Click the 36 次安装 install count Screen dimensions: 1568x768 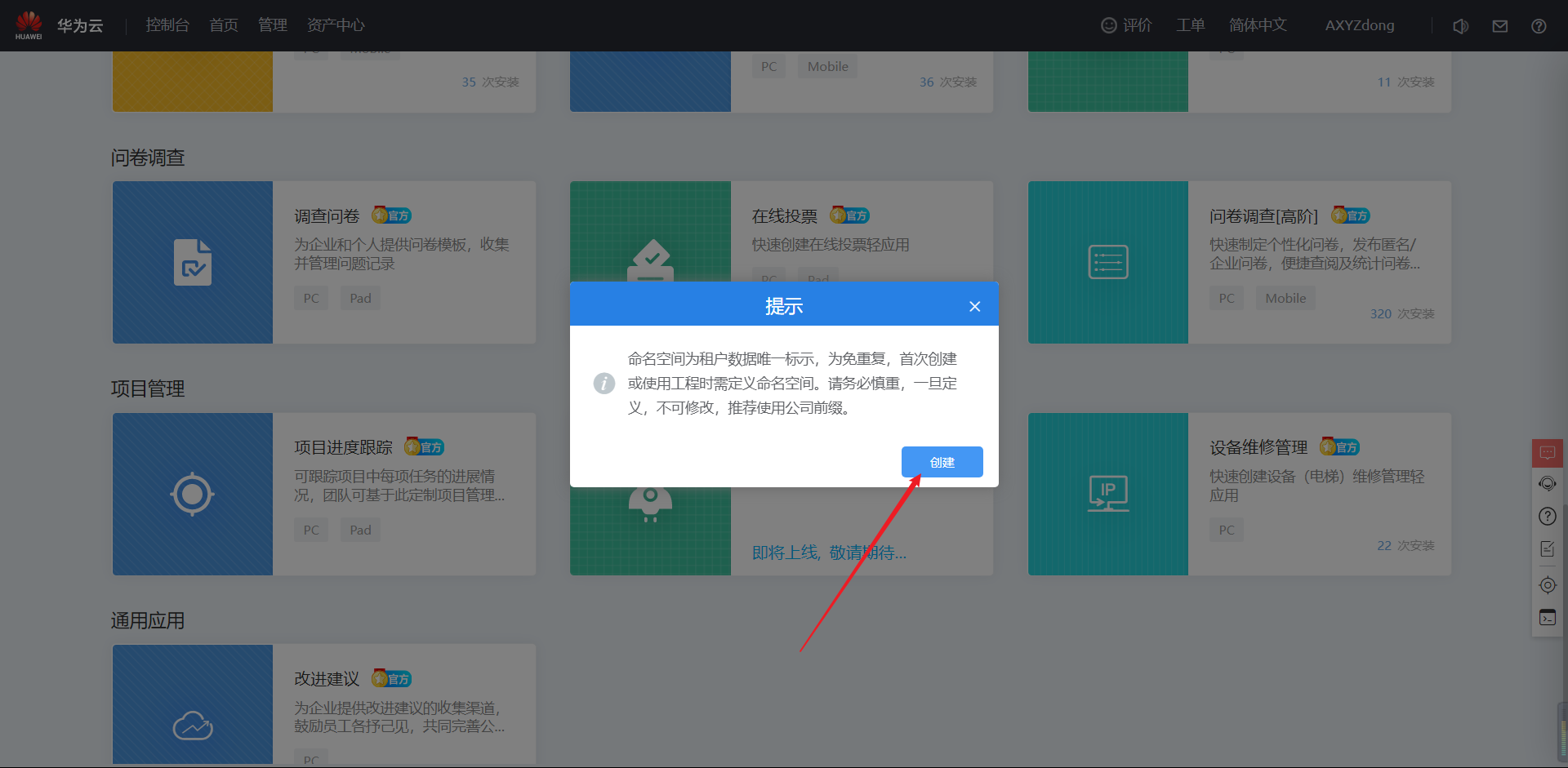pos(948,82)
